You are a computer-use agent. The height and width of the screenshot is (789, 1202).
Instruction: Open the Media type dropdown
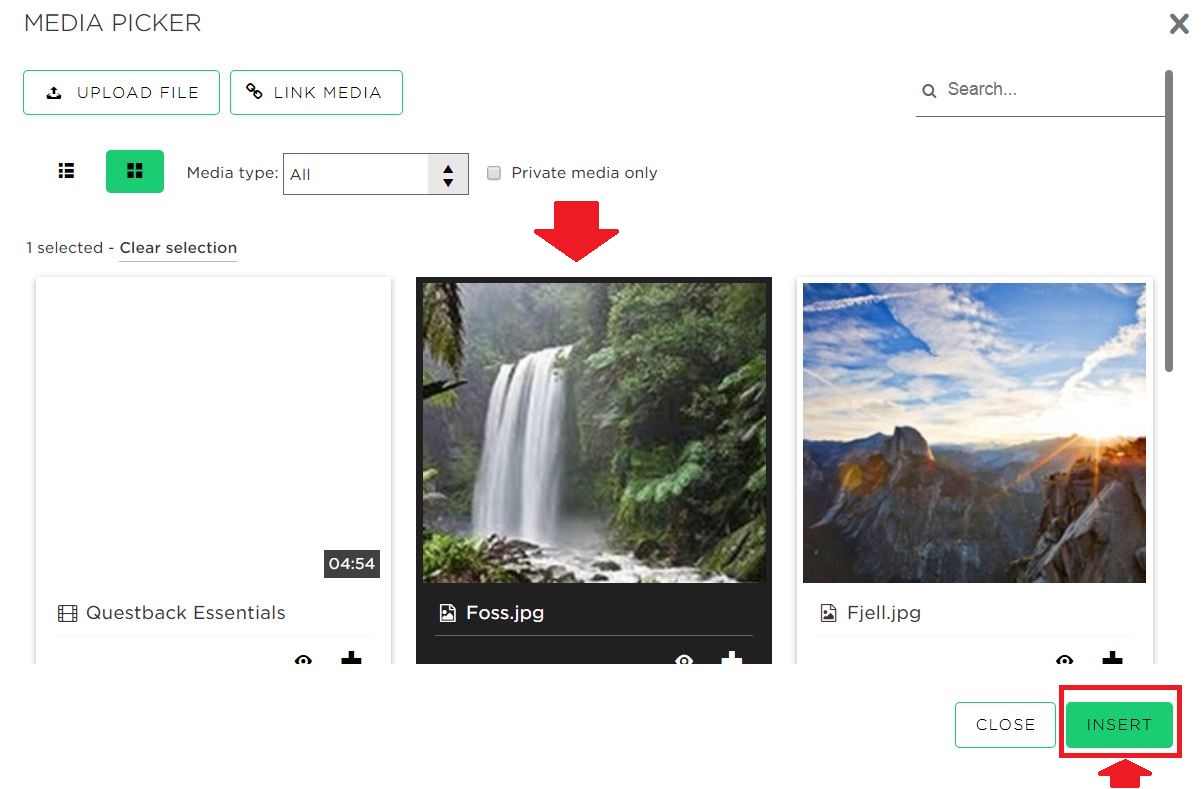376,174
